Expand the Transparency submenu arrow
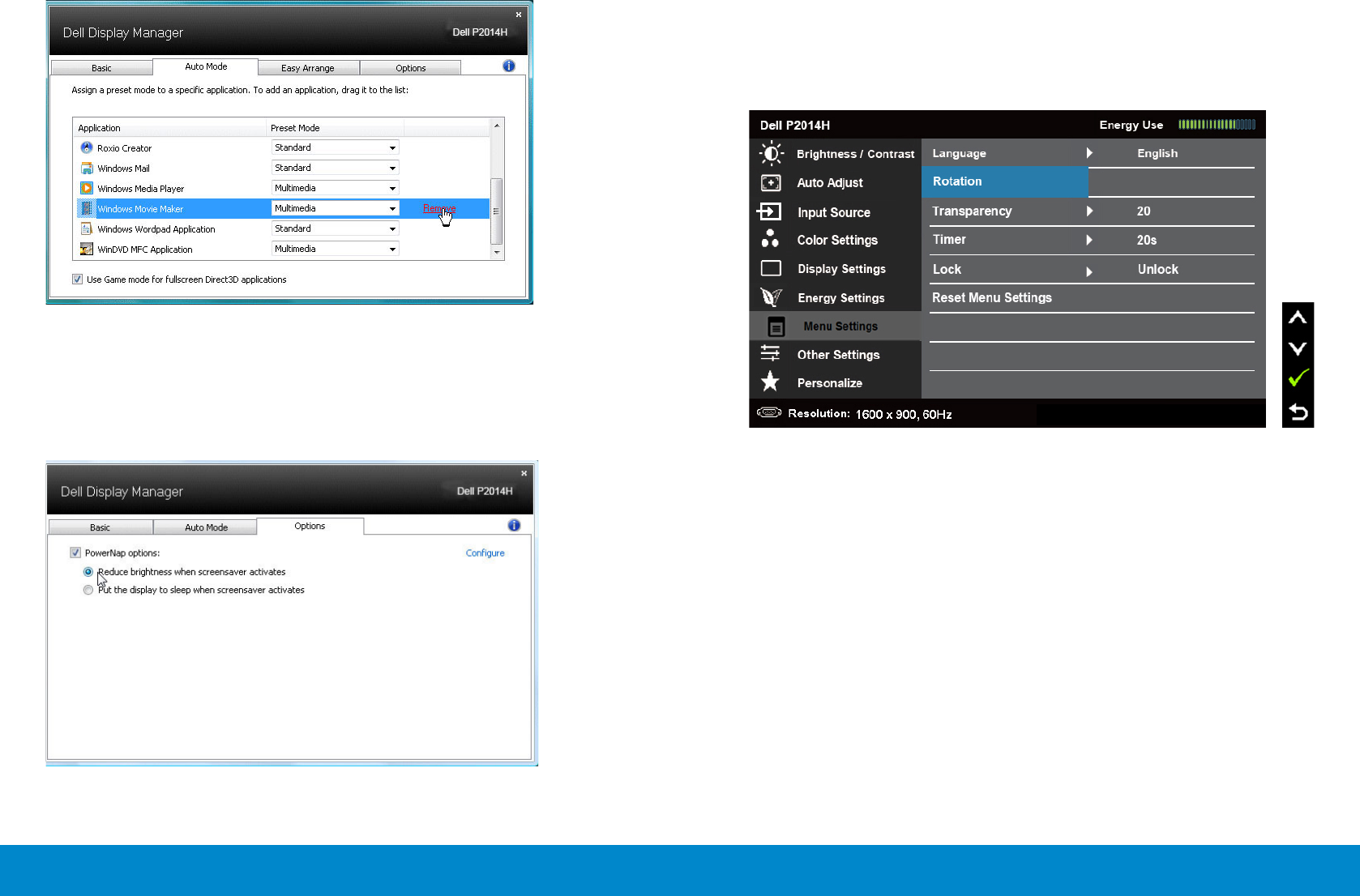 point(1089,211)
